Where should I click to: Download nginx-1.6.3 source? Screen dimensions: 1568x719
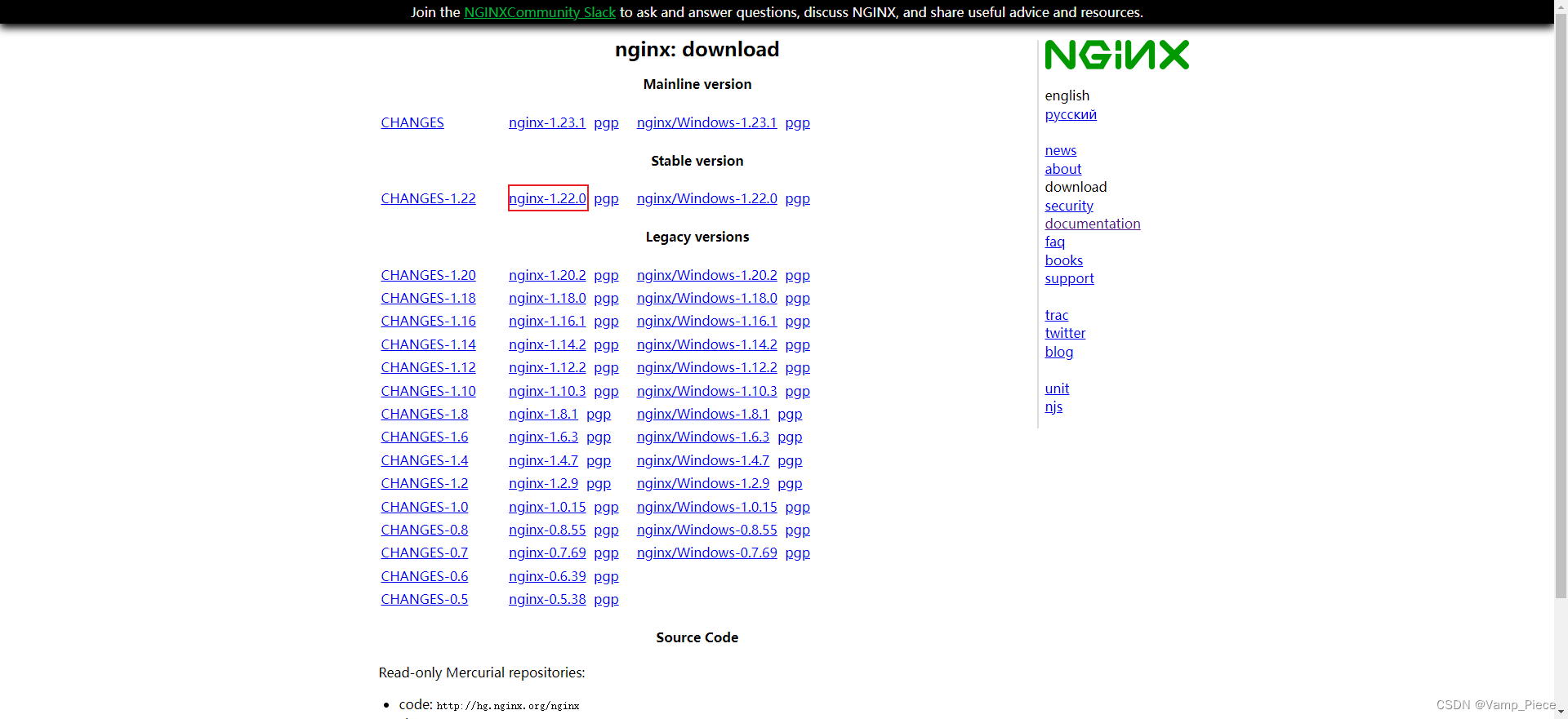pyautogui.click(x=543, y=437)
